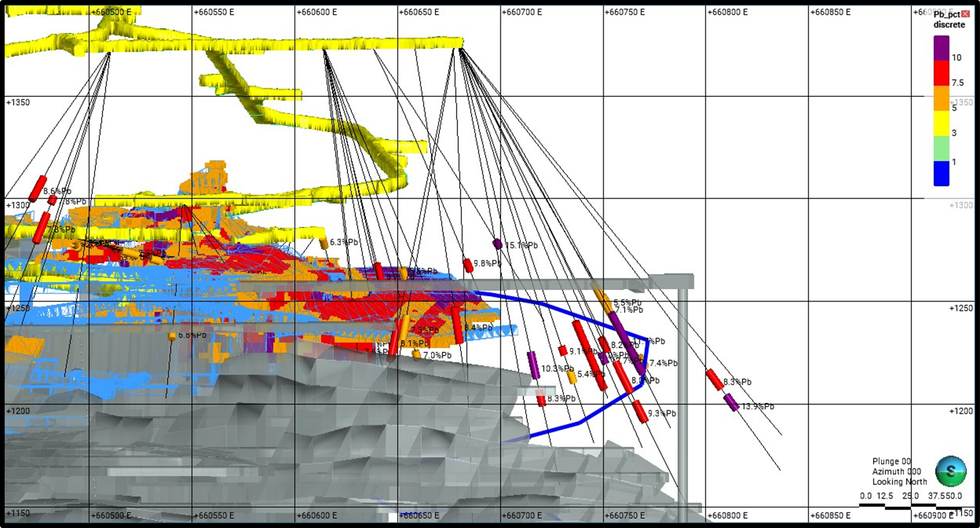Select the red 7.5 to 10 legend color

click(x=941, y=71)
